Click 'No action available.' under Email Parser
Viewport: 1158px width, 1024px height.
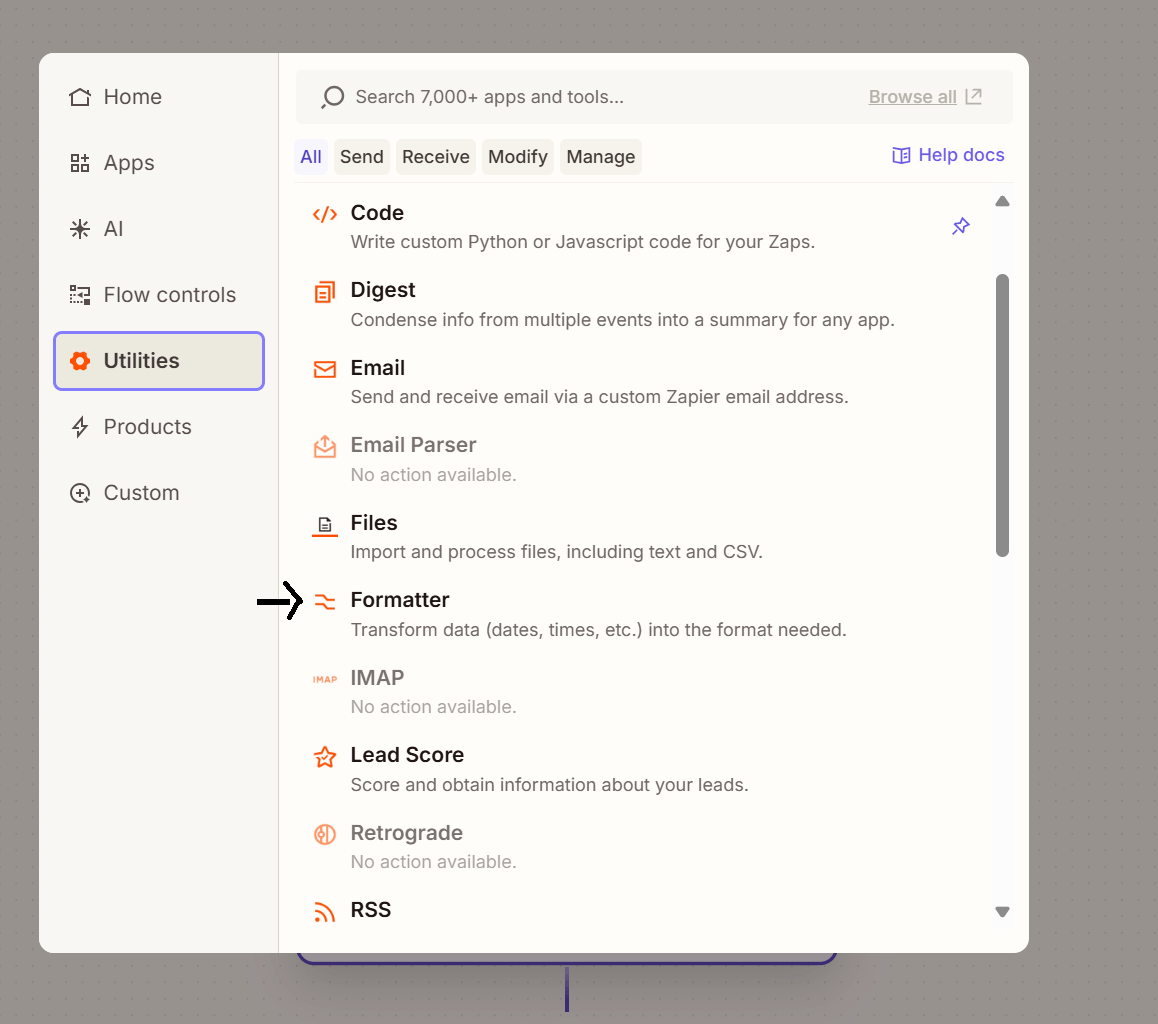(x=434, y=475)
